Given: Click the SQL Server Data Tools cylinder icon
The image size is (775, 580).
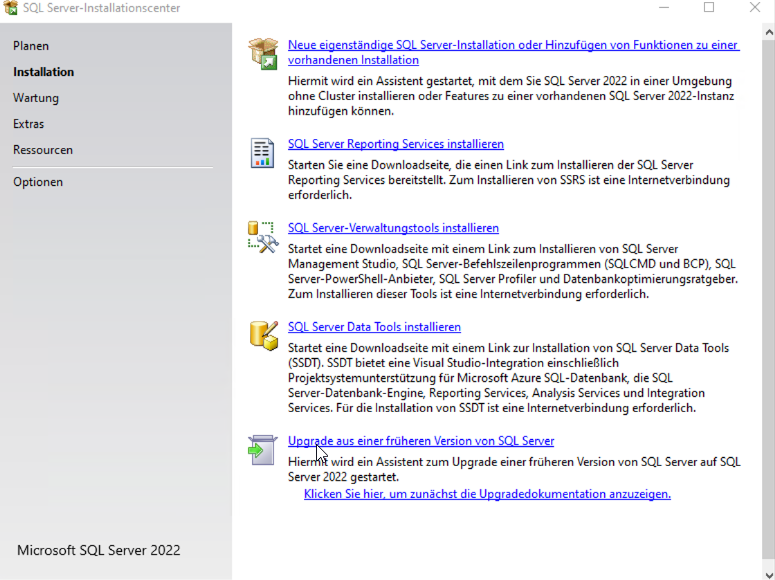Looking at the screenshot, I should pyautogui.click(x=263, y=336).
